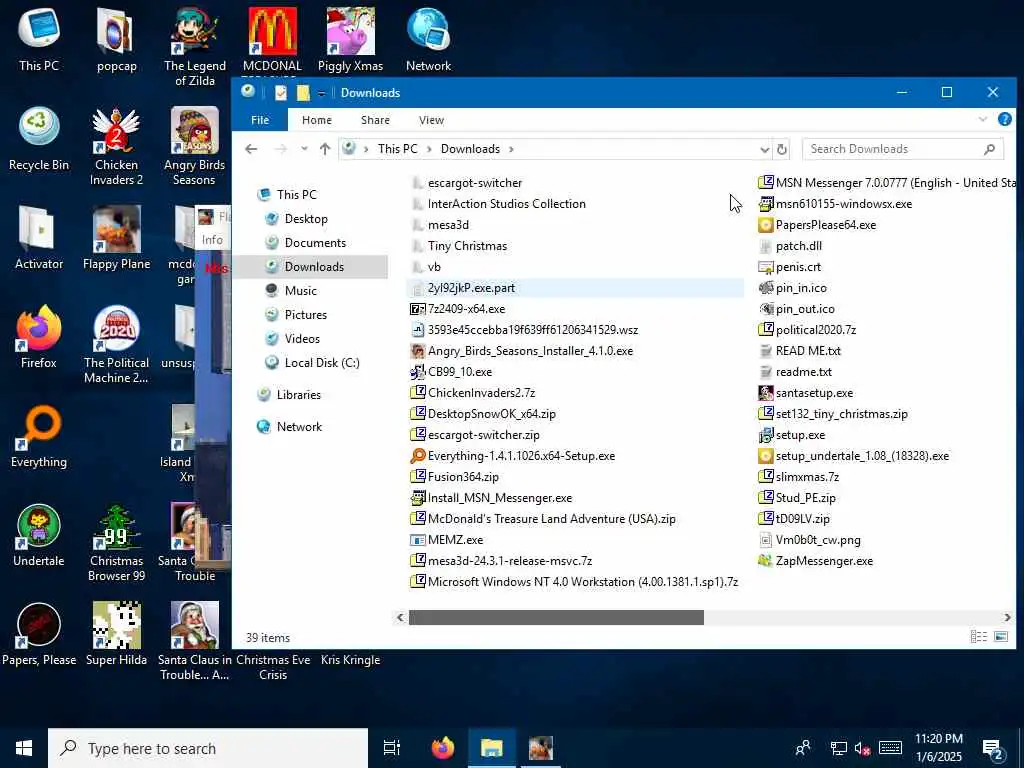Select the ZapMessenger.exe file
1024x768 pixels.
(x=816, y=561)
